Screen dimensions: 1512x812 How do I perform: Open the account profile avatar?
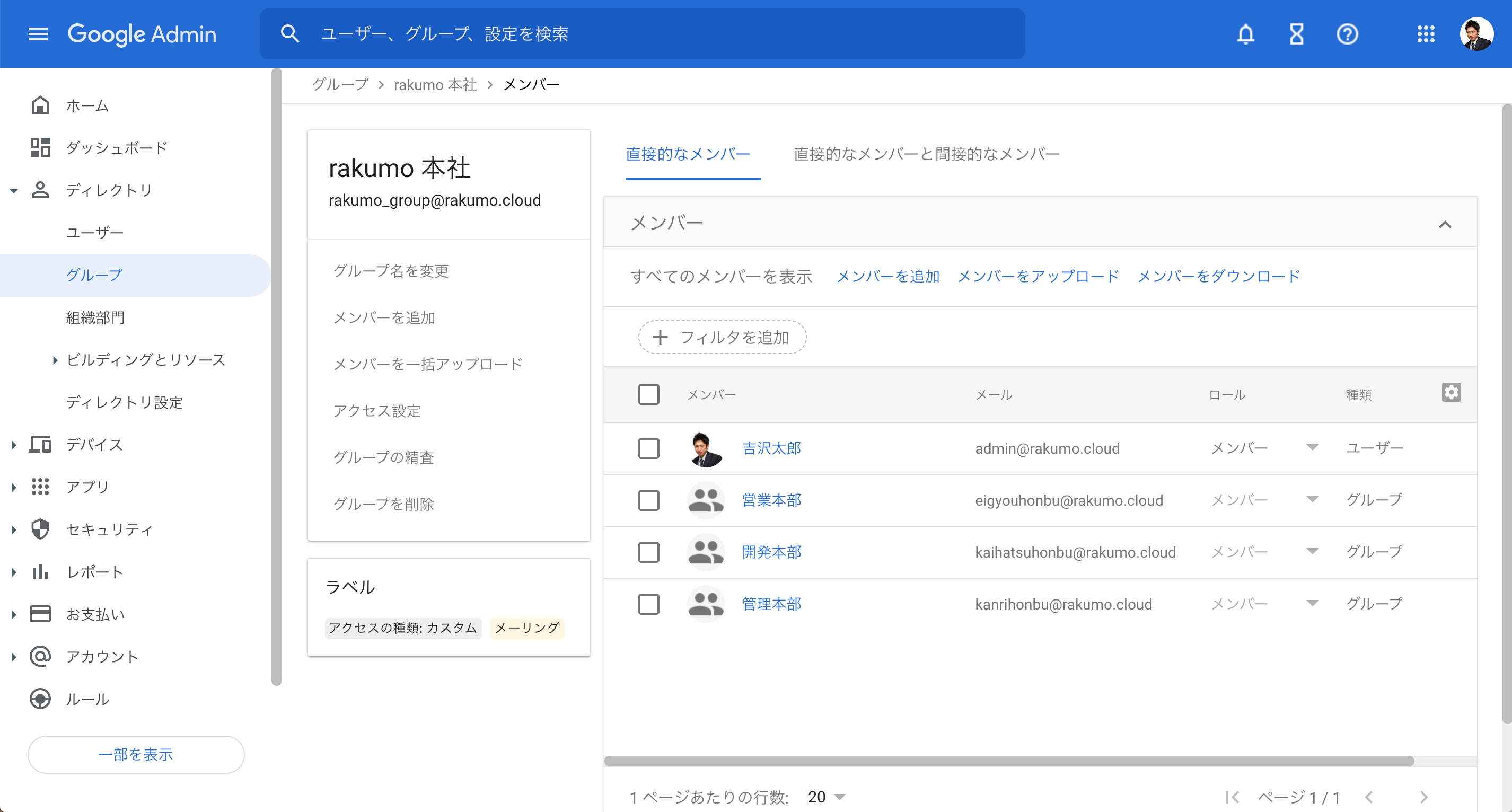pyautogui.click(x=1476, y=34)
